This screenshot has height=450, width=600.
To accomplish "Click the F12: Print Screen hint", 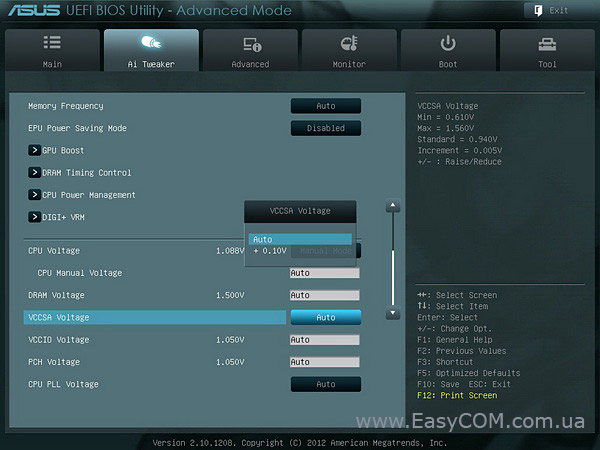I will pyautogui.click(x=457, y=395).
